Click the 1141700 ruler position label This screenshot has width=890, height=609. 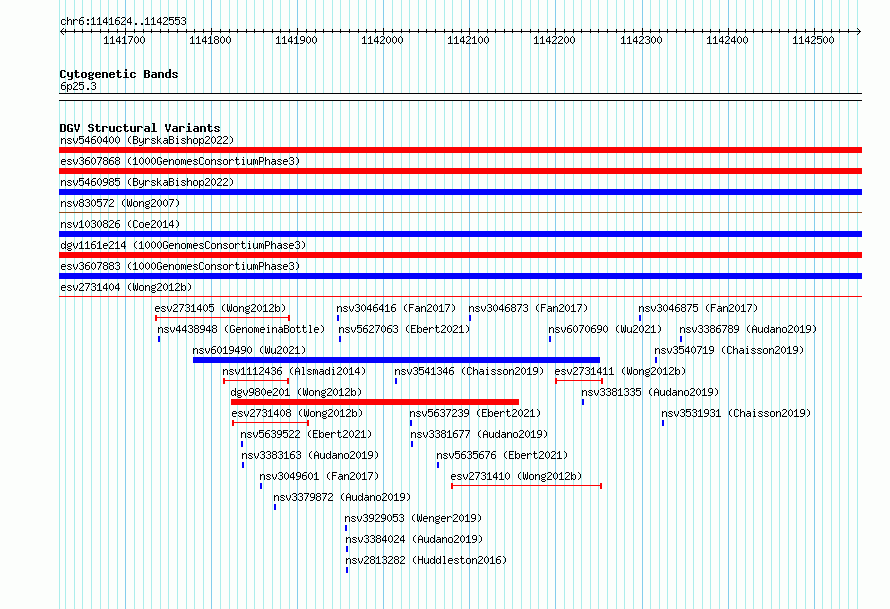point(124,40)
